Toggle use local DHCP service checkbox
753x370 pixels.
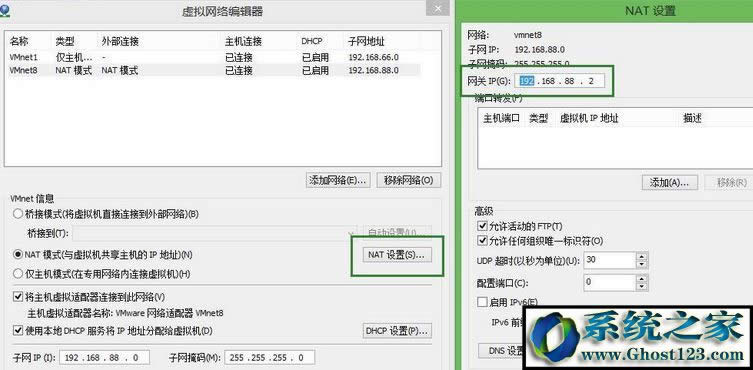click(18, 331)
